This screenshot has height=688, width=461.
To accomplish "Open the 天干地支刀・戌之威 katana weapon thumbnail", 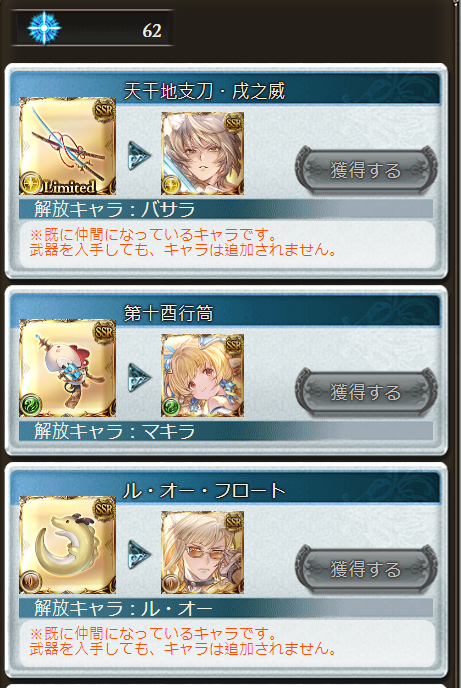I will 68,146.
